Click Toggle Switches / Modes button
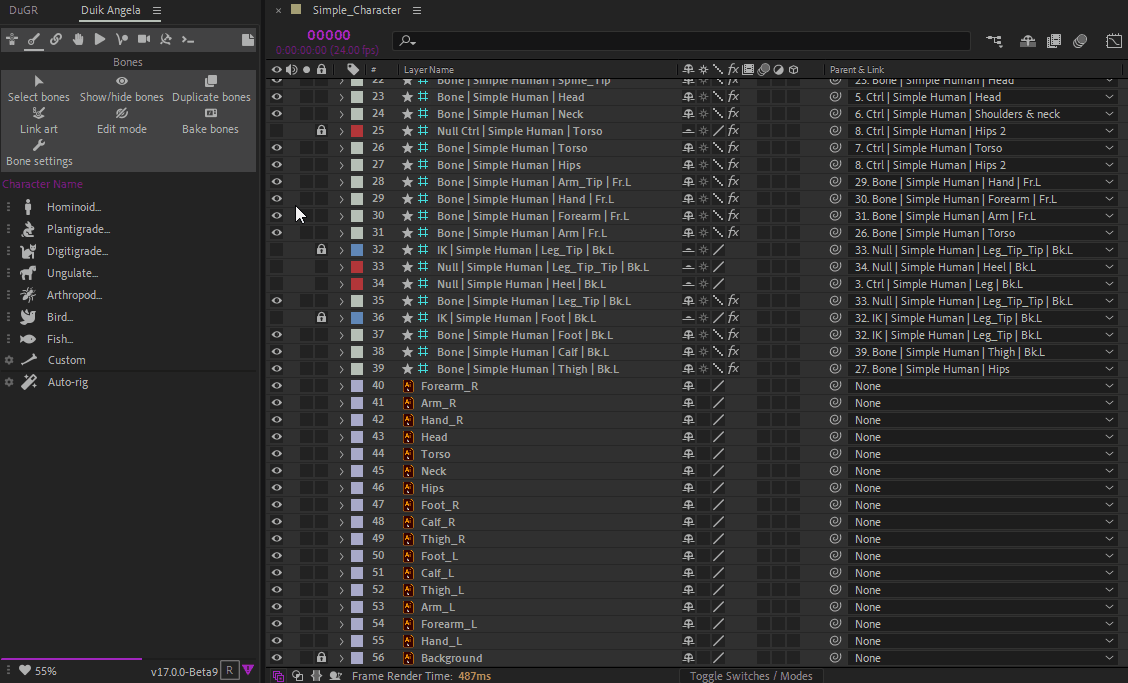The width and height of the screenshot is (1128, 683). click(x=752, y=676)
